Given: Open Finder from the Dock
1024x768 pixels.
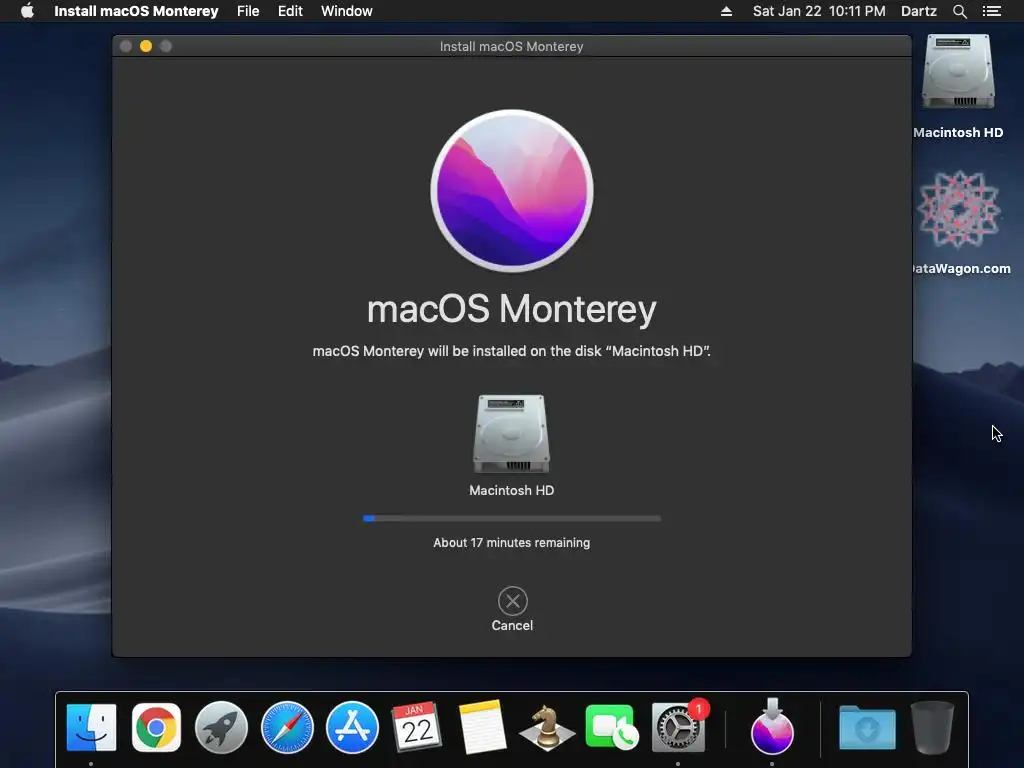Looking at the screenshot, I should coord(91,727).
